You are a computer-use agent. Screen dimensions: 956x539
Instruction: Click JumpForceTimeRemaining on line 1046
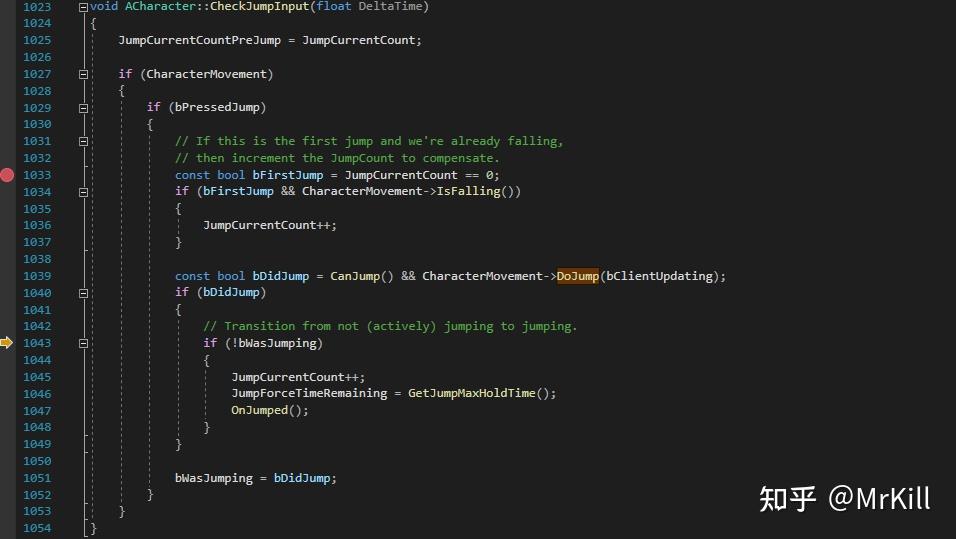[x=309, y=393]
